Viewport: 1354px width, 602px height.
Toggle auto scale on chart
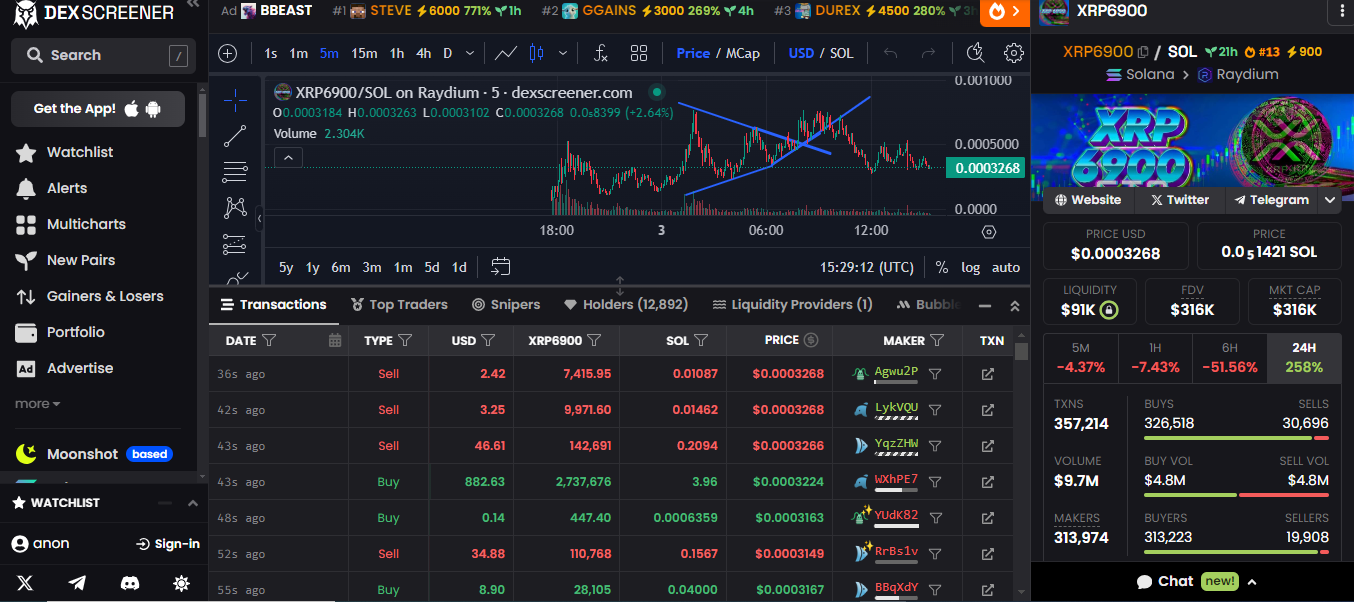pos(1006,267)
